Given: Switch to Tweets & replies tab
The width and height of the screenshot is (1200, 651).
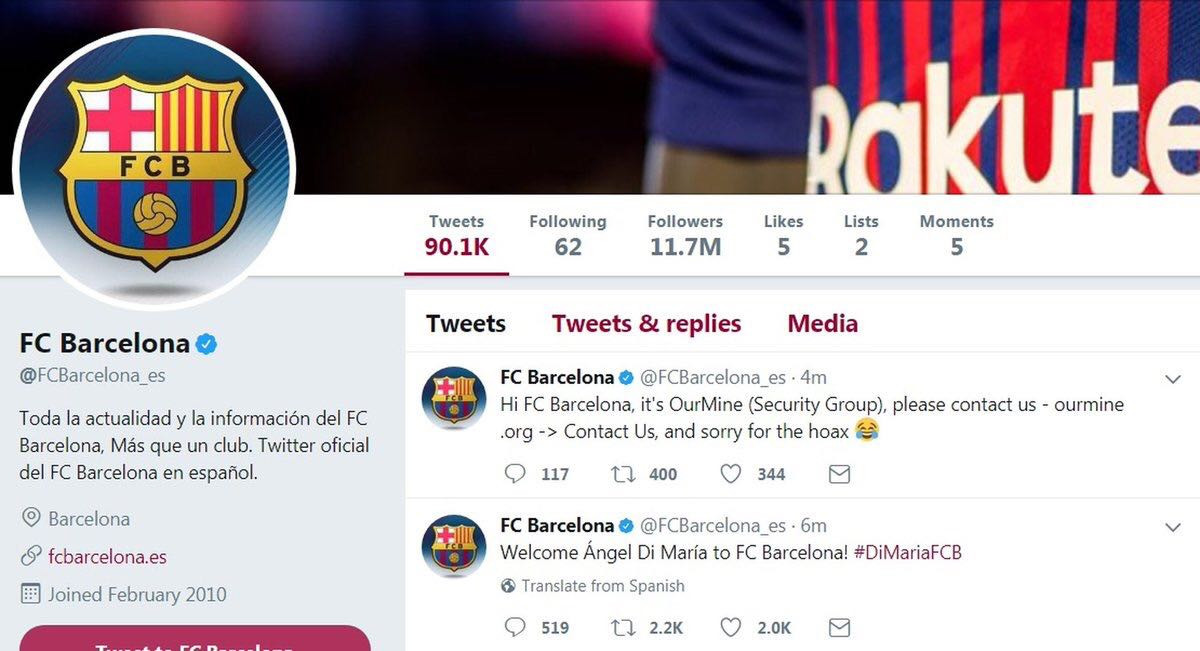Looking at the screenshot, I should [646, 324].
